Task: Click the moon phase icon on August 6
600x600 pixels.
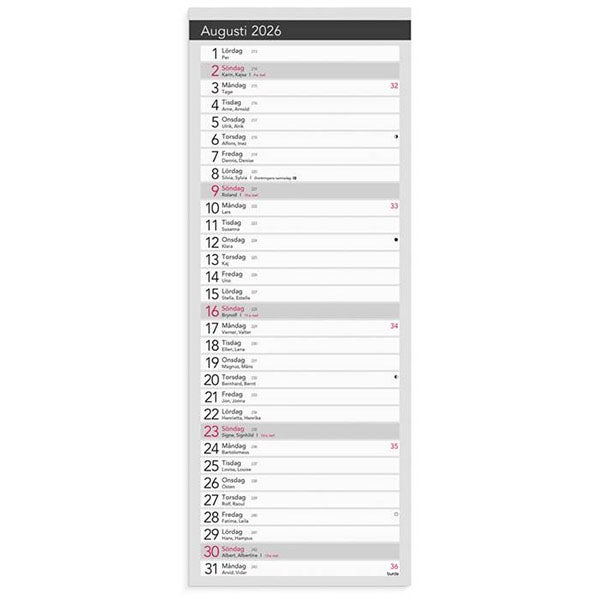Action: 396,136
